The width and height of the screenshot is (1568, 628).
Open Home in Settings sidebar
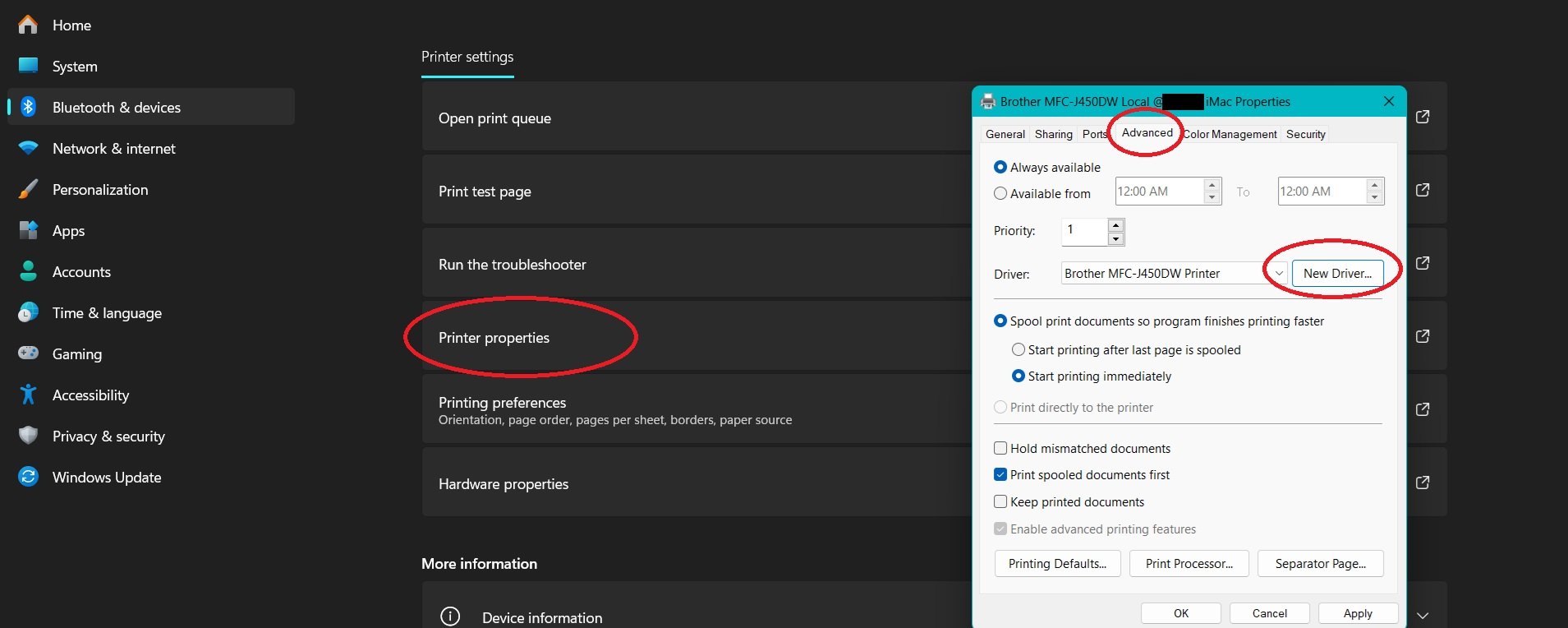tap(151, 25)
